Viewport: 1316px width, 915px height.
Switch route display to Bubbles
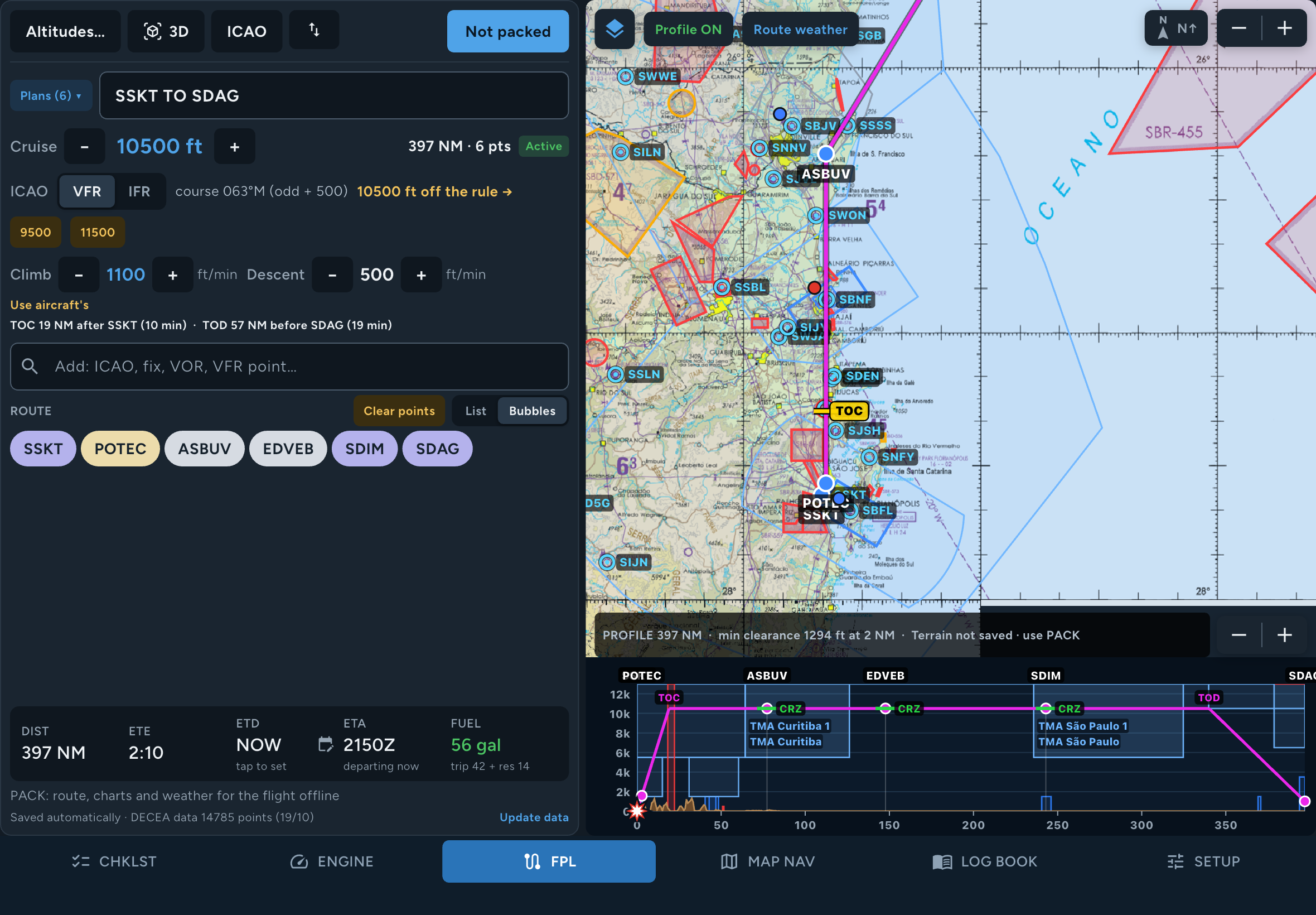coord(531,411)
